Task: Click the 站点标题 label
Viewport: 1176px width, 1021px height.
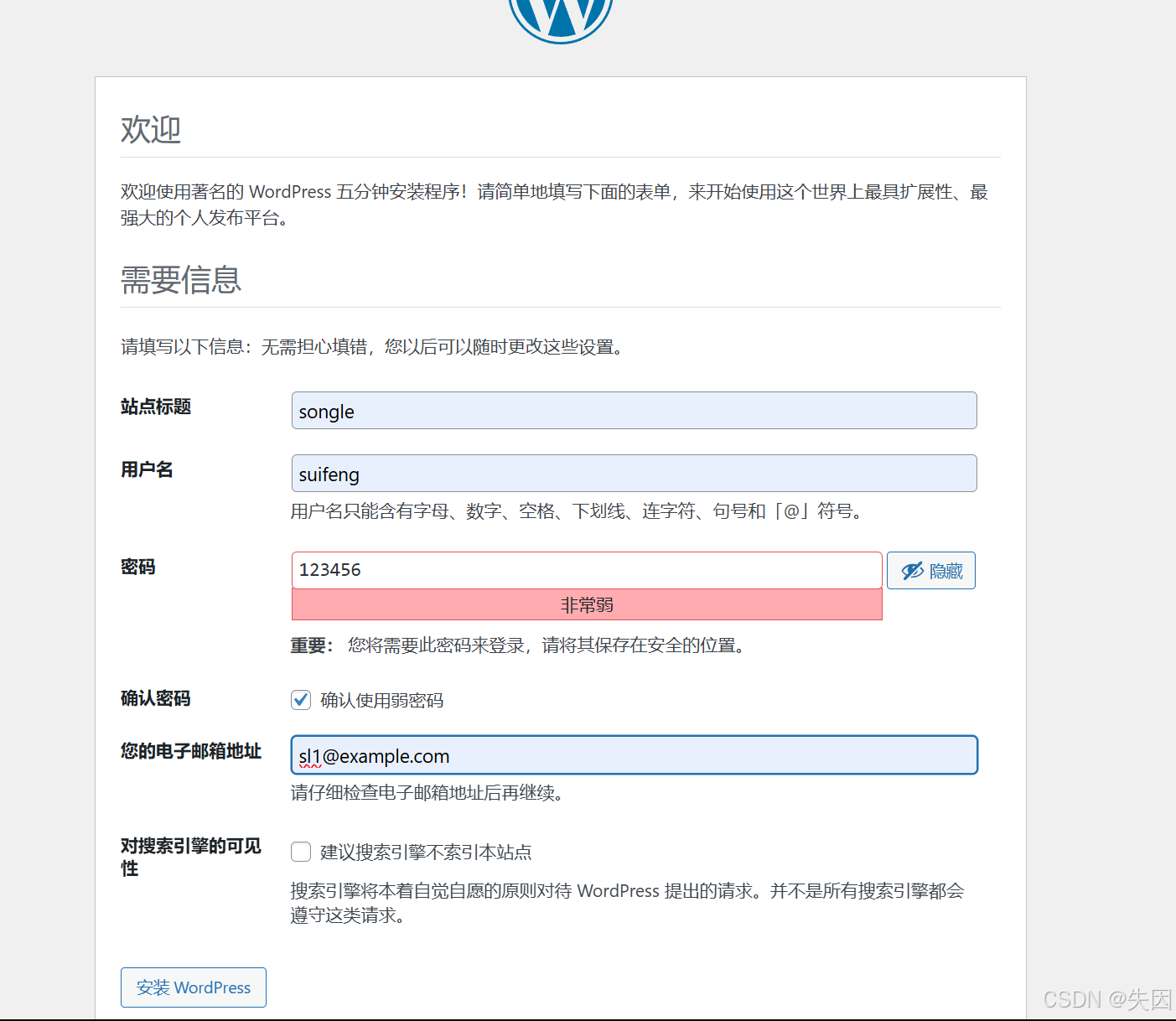Action: click(x=156, y=407)
